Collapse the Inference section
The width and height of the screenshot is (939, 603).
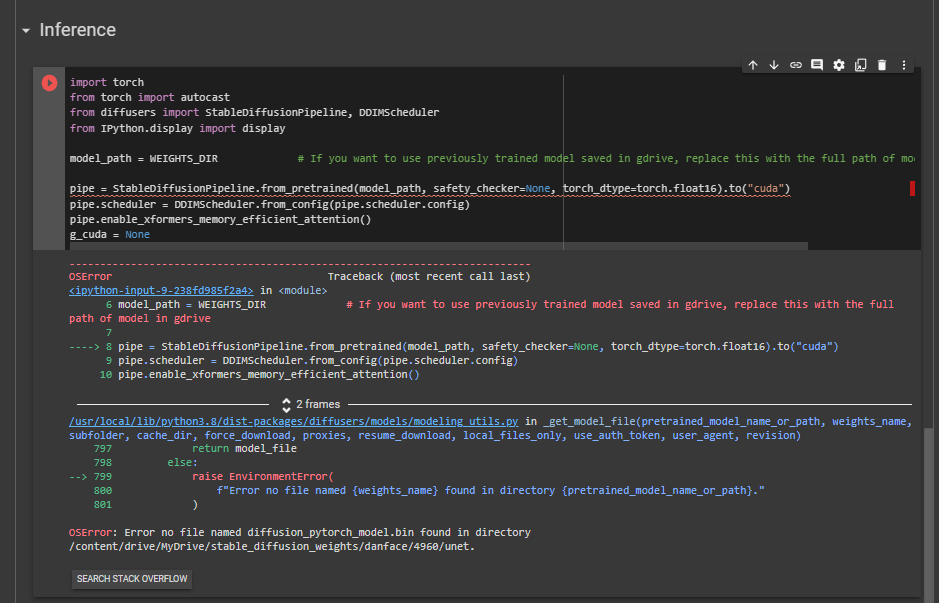(26, 31)
